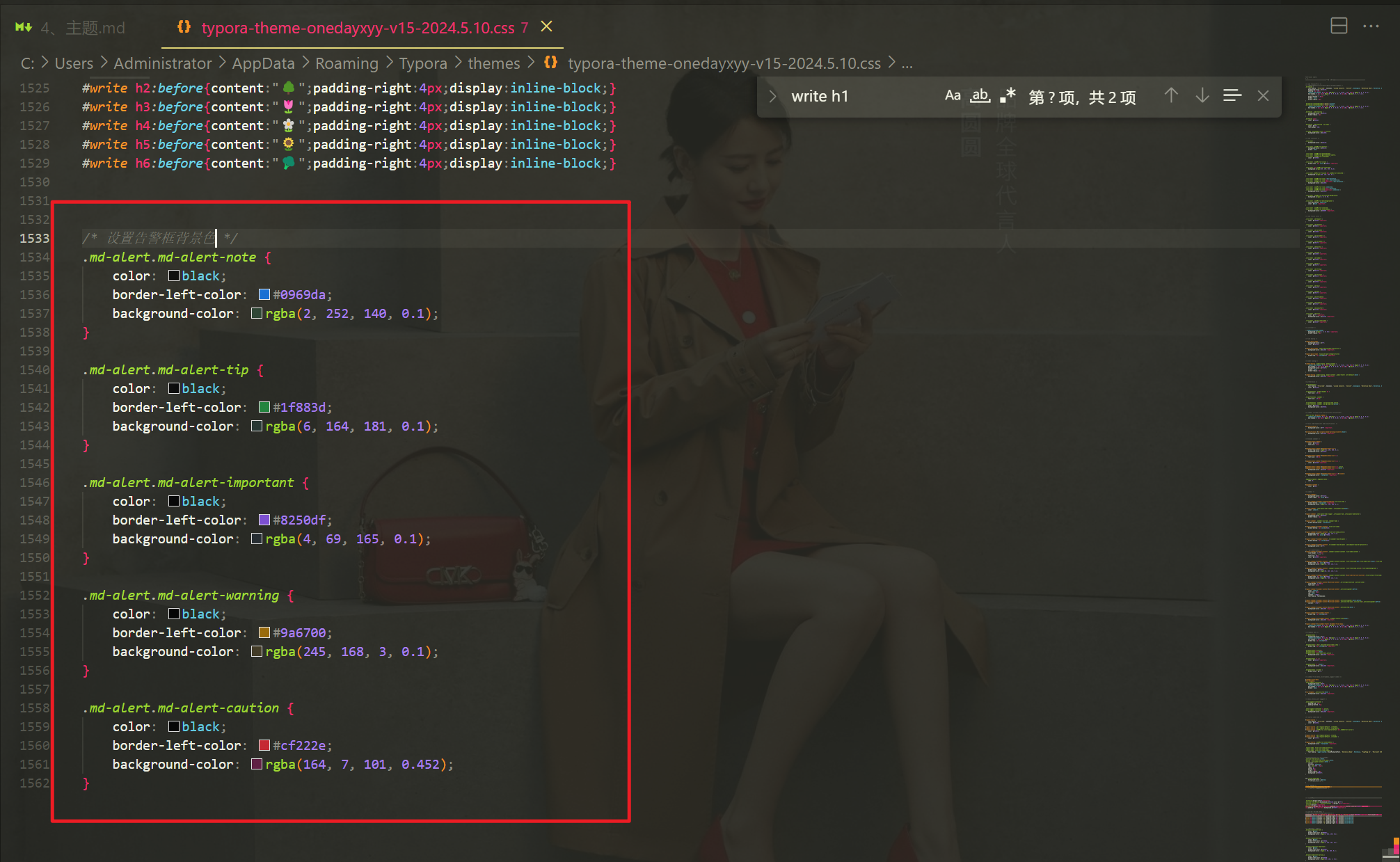Viewport: 1400px width, 862px height.
Task: Click rgba(4, 69, 165, 0.1) color swatch
Action: pyautogui.click(x=257, y=538)
